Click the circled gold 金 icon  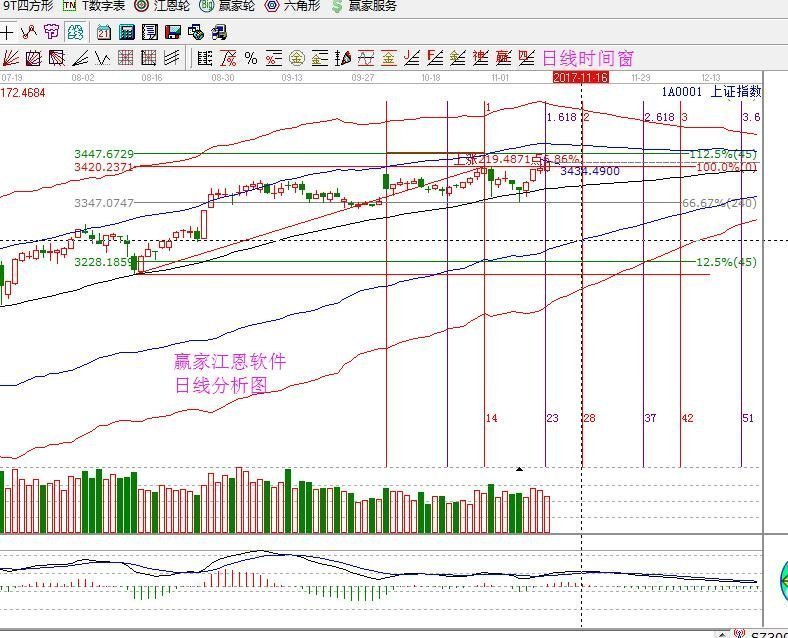tap(297, 58)
